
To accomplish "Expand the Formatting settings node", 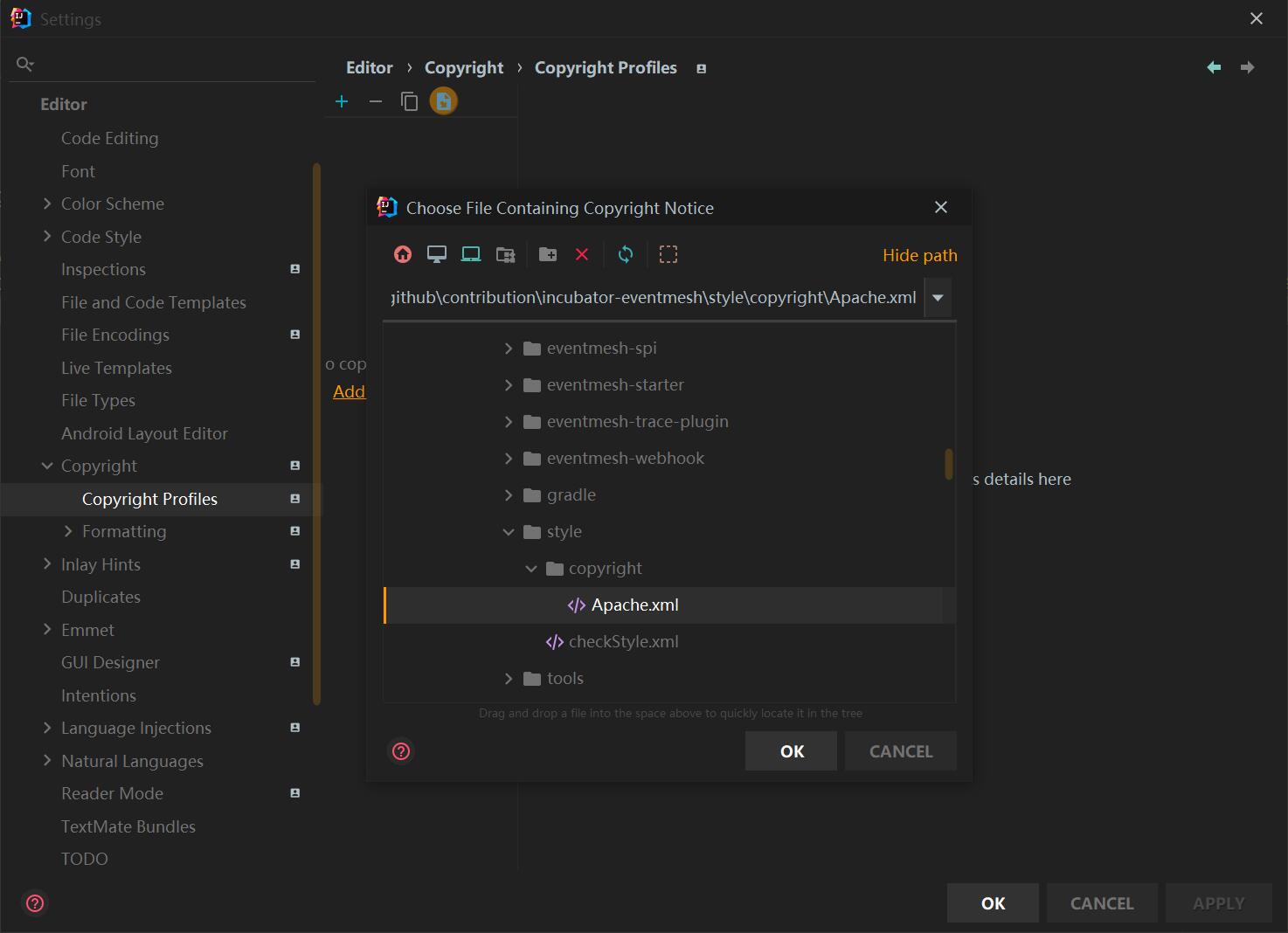I will (68, 531).
